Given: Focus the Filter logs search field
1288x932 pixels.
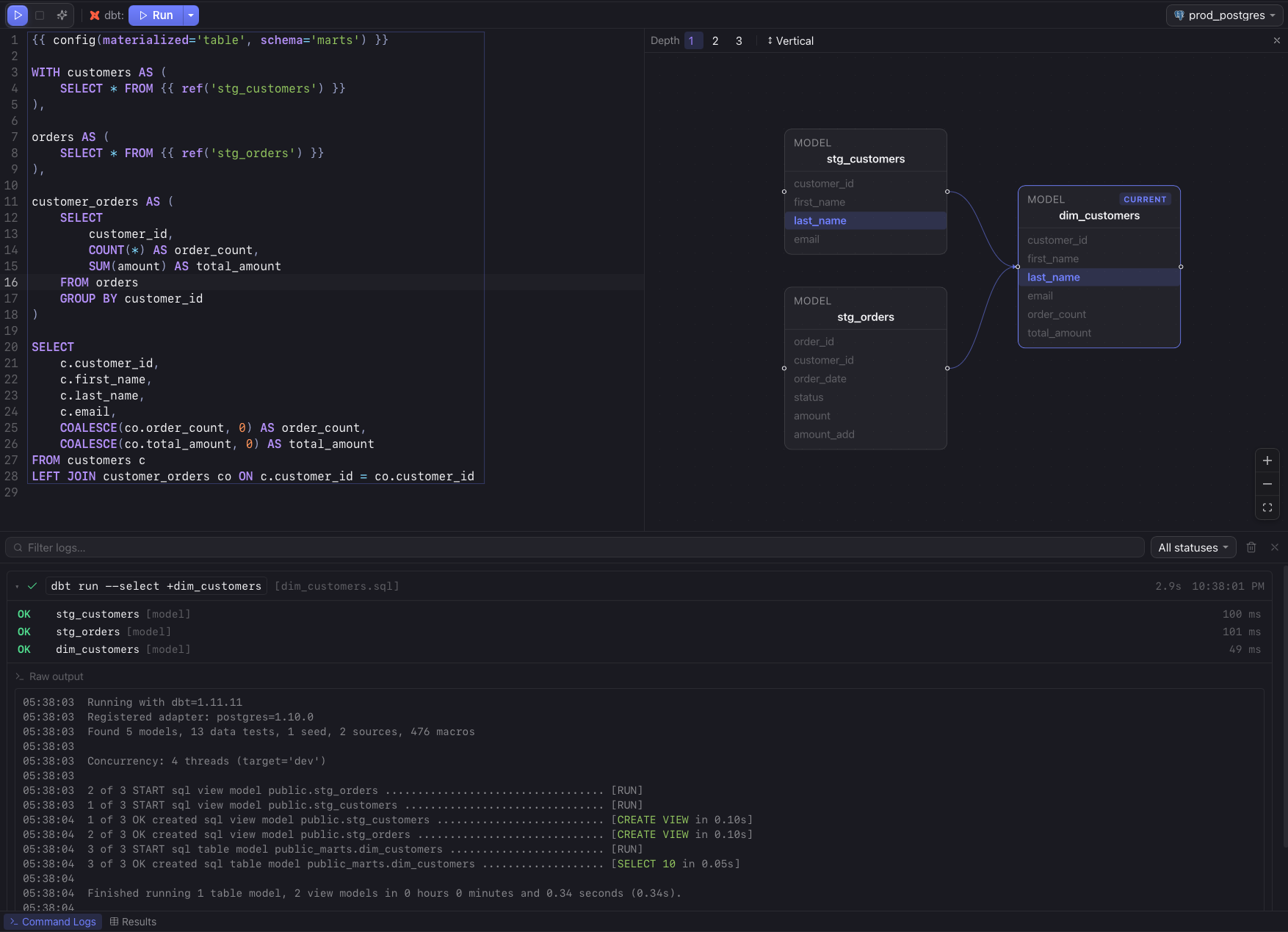Looking at the screenshot, I should coord(575,547).
